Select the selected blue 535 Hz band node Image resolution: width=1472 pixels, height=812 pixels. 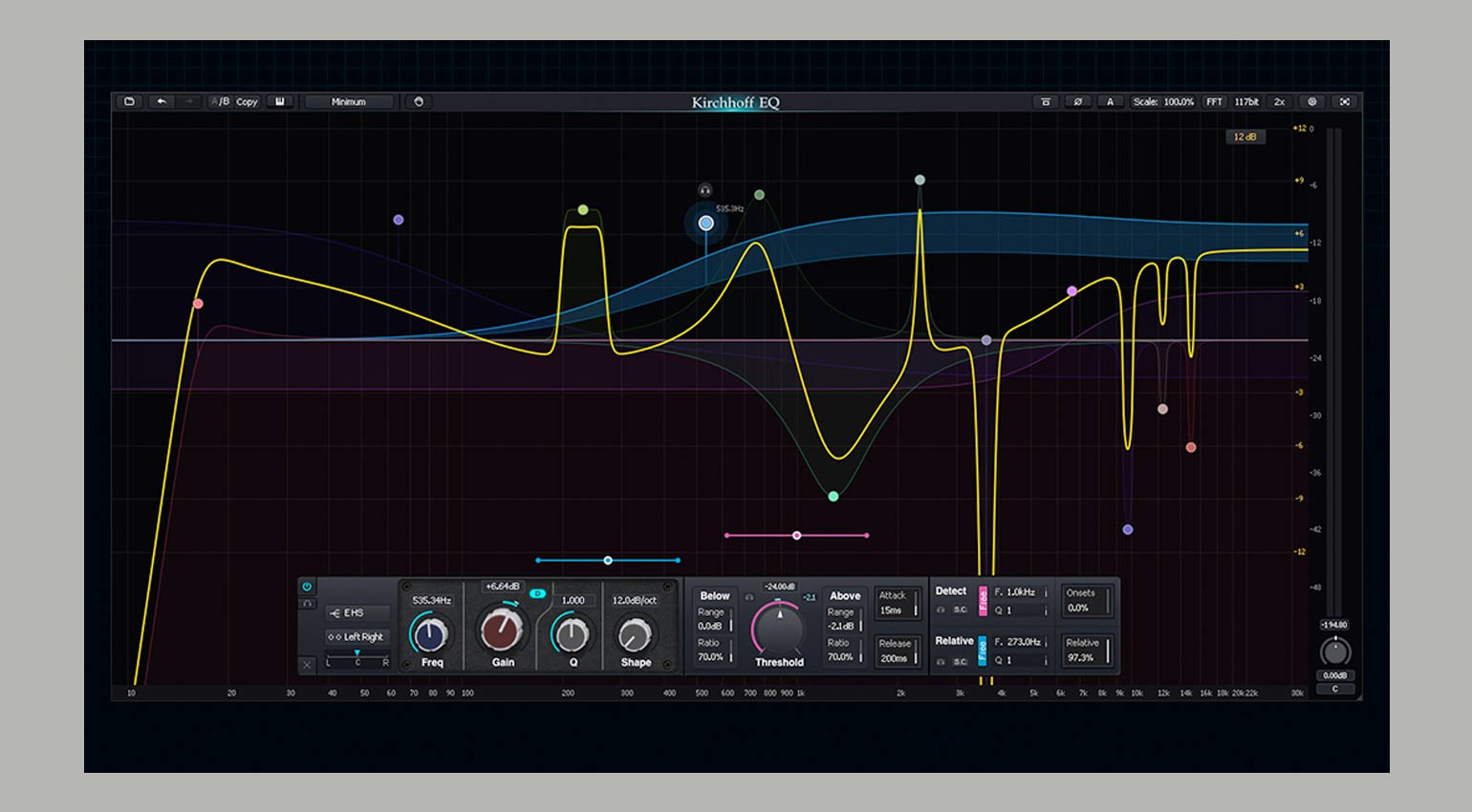click(x=705, y=223)
